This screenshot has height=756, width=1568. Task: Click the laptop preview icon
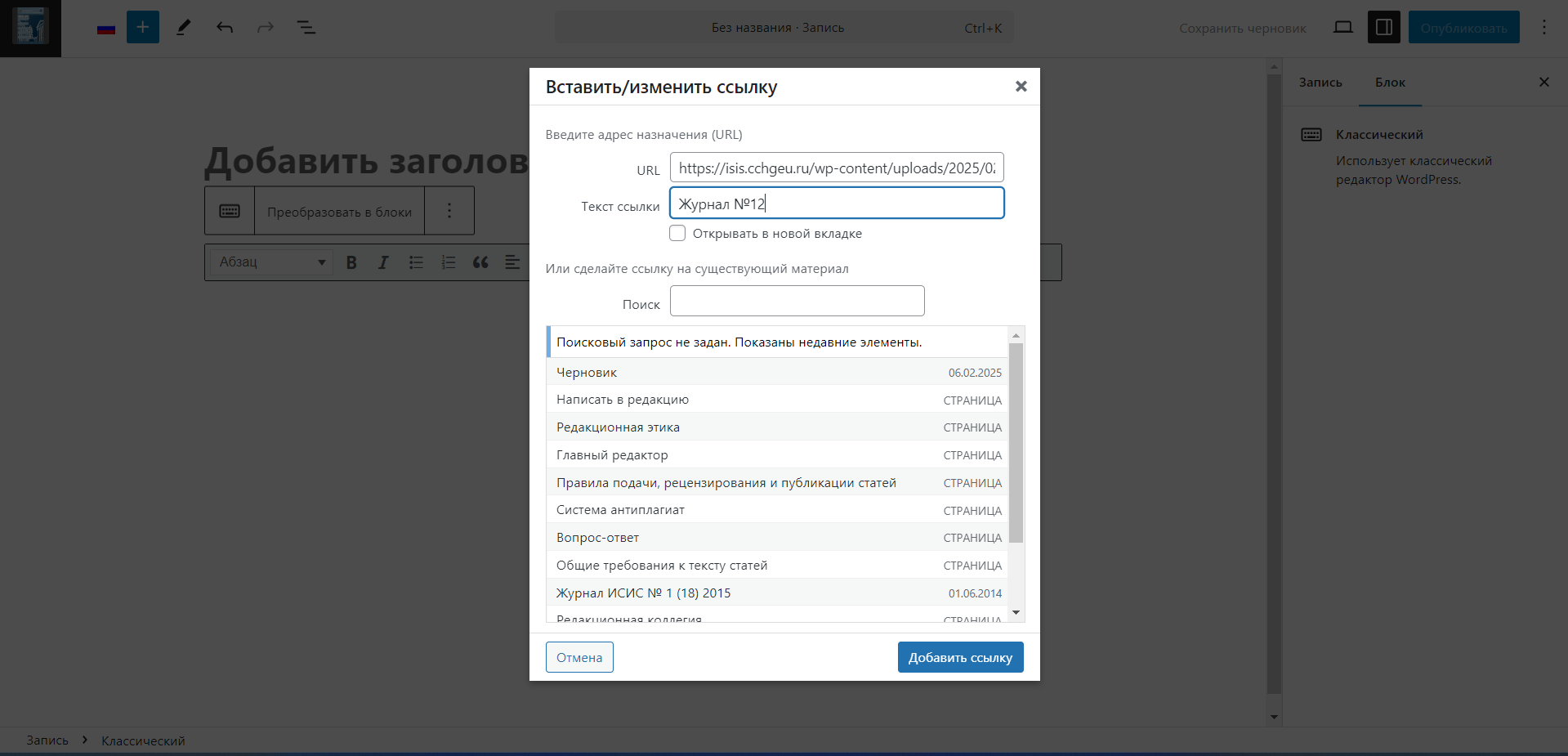1342,28
